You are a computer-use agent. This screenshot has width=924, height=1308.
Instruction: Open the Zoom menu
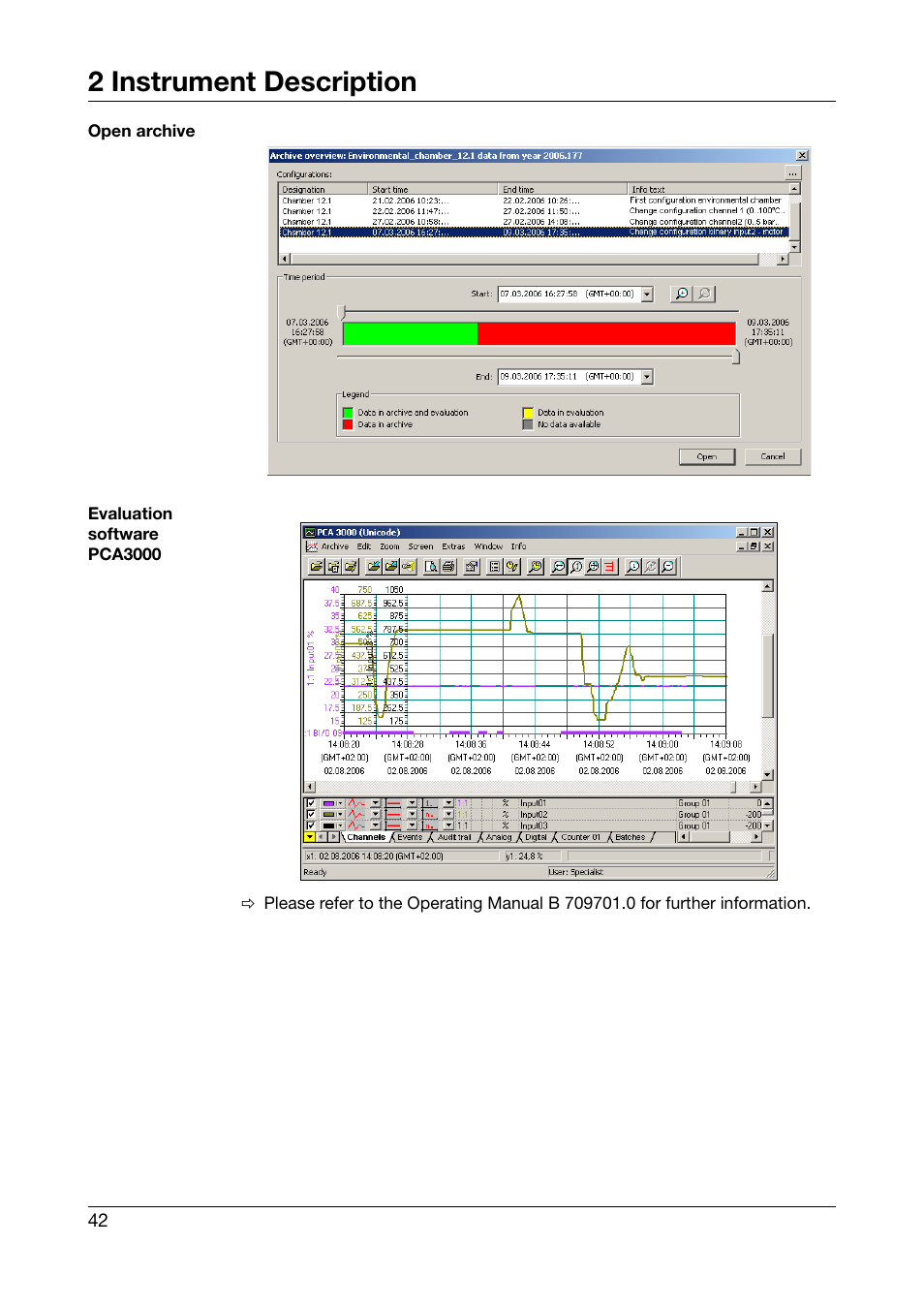point(389,546)
